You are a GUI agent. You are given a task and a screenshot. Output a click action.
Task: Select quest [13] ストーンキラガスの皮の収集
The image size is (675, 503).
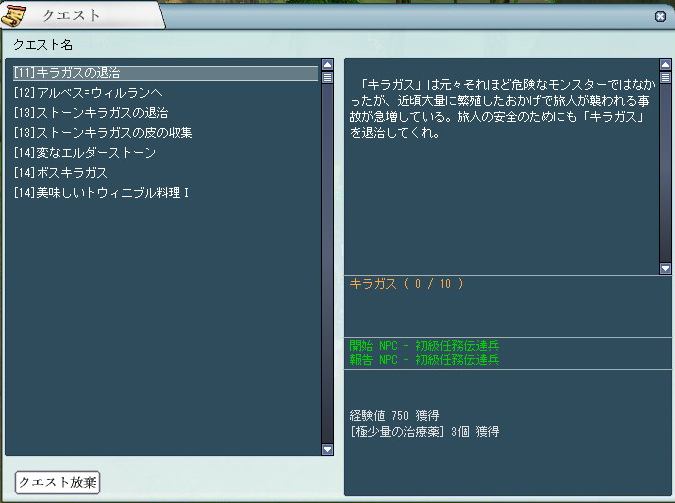(103, 133)
